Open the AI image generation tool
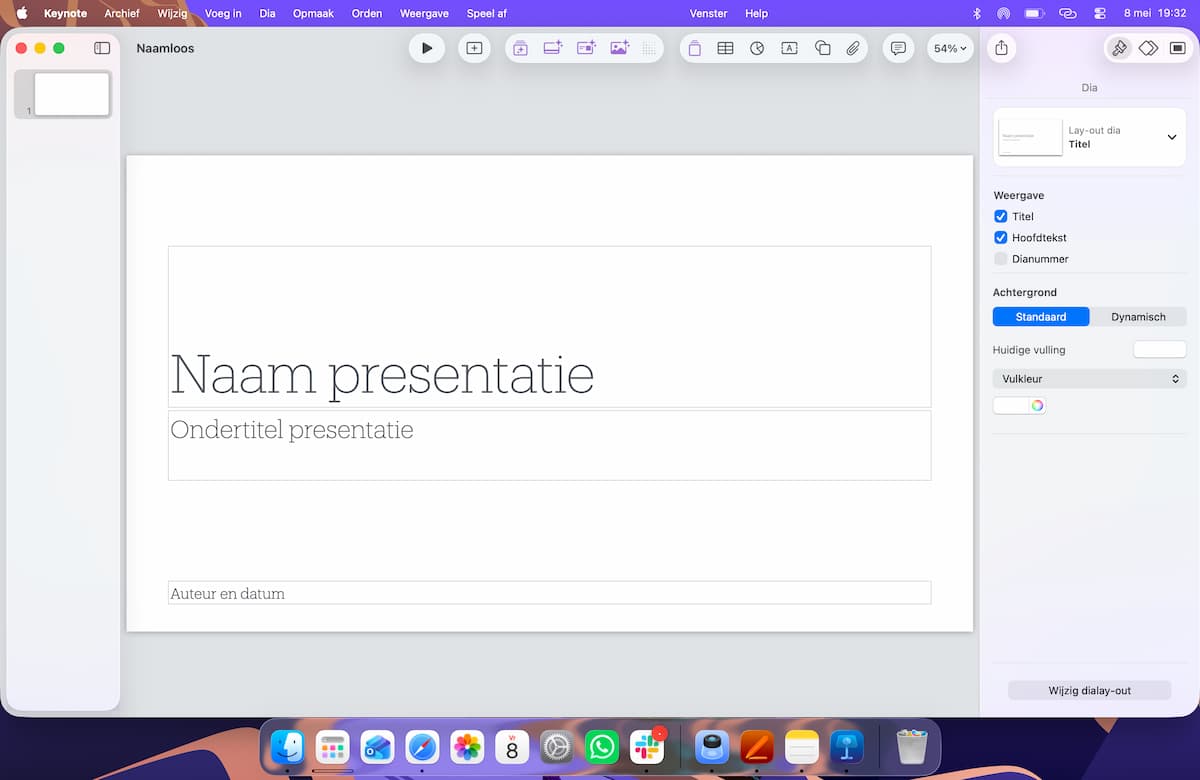 click(x=619, y=48)
